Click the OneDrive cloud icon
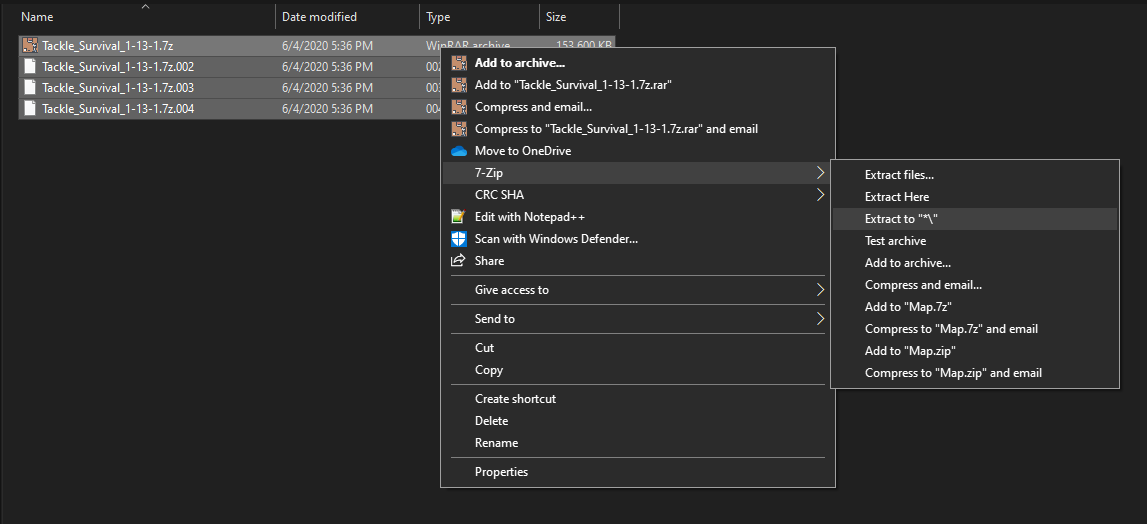Image resolution: width=1147 pixels, height=524 pixels. 459,151
